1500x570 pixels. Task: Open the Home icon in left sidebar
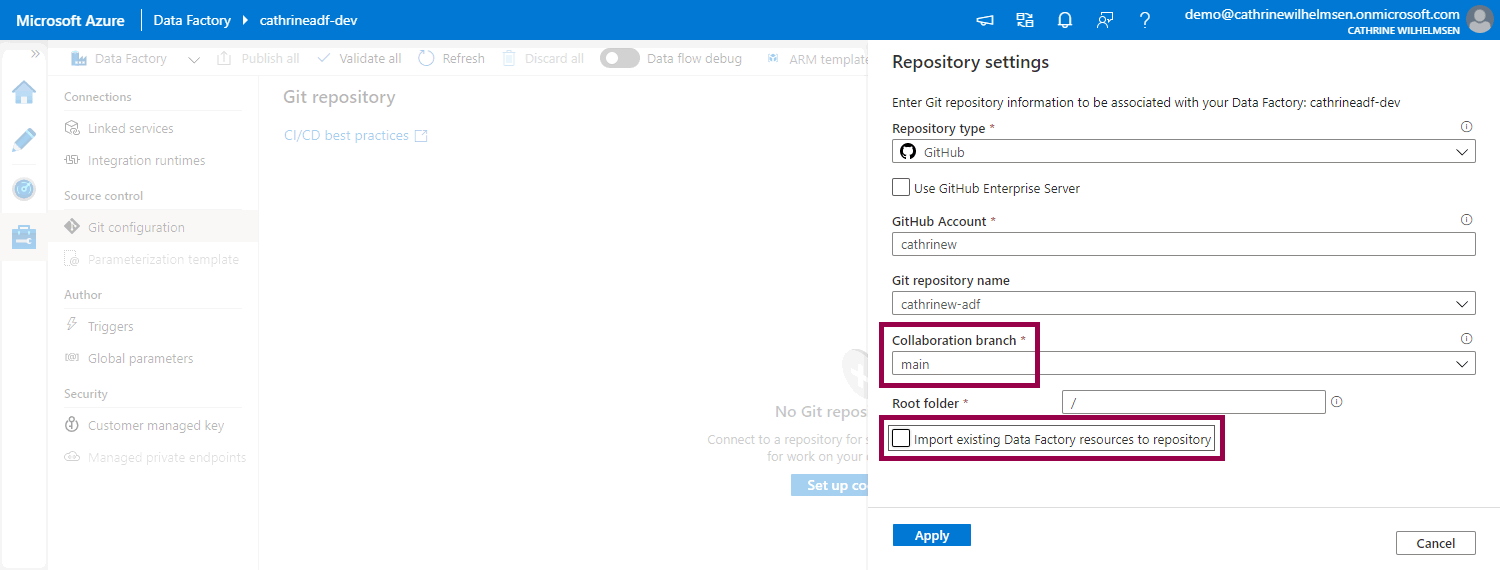(24, 92)
